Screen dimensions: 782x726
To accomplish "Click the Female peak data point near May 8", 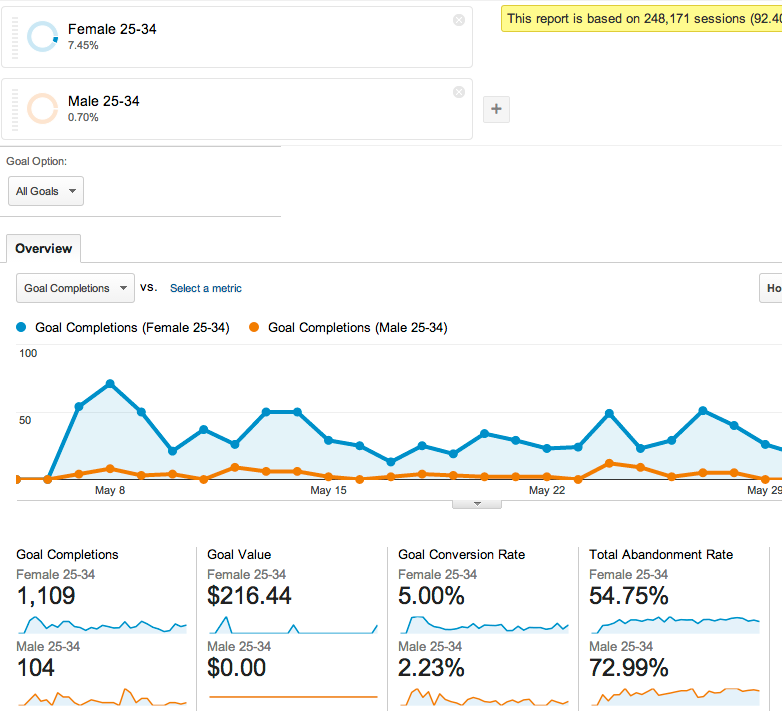I will pos(110,383).
